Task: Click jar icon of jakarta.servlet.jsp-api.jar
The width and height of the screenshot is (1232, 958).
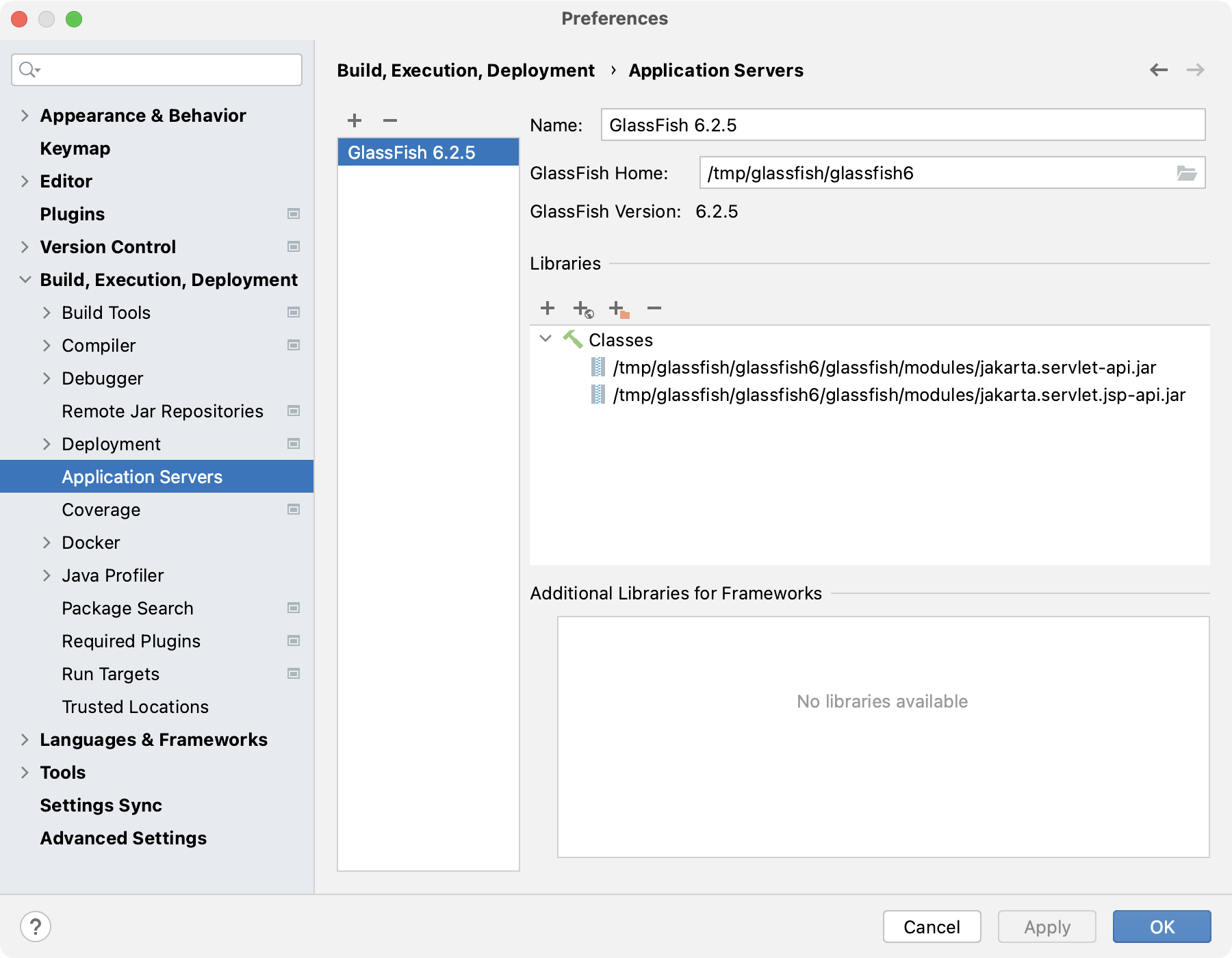Action: [598, 395]
